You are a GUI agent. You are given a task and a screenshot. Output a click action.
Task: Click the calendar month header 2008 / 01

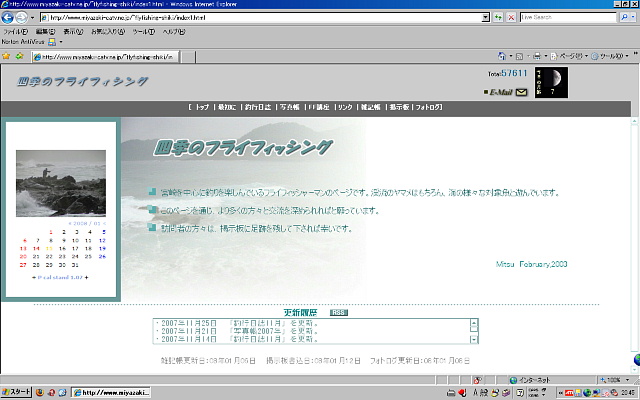click(87, 223)
